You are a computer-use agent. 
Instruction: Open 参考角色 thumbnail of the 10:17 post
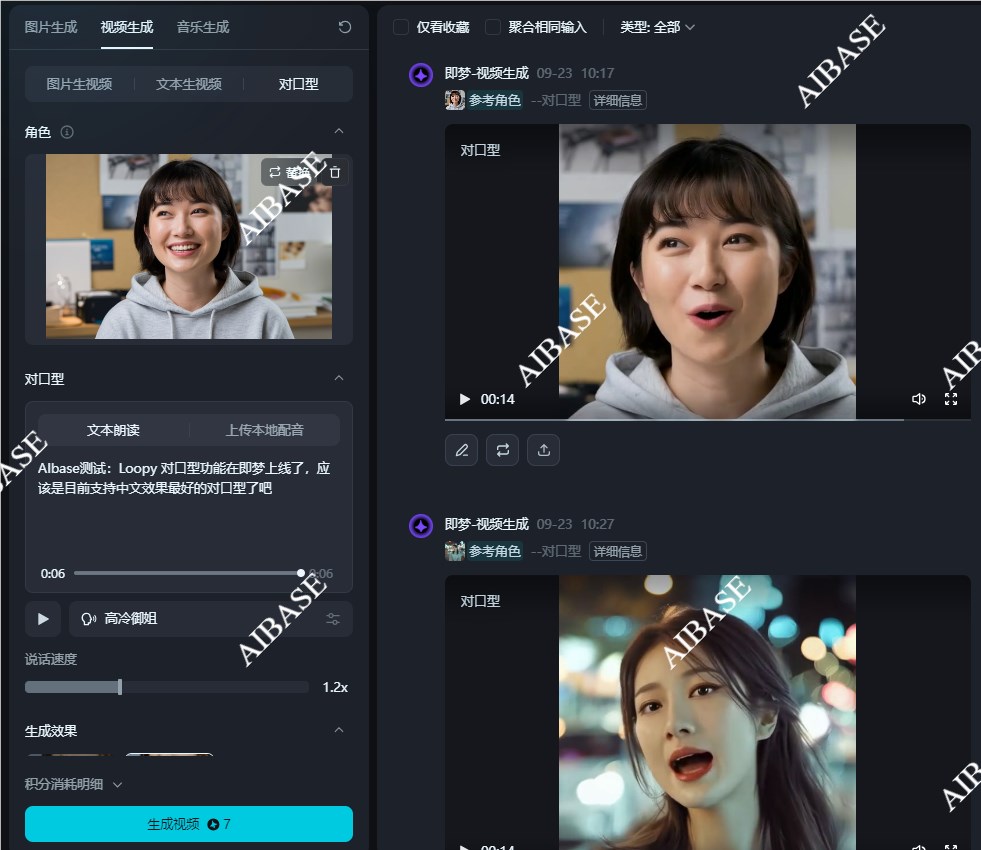(455, 100)
